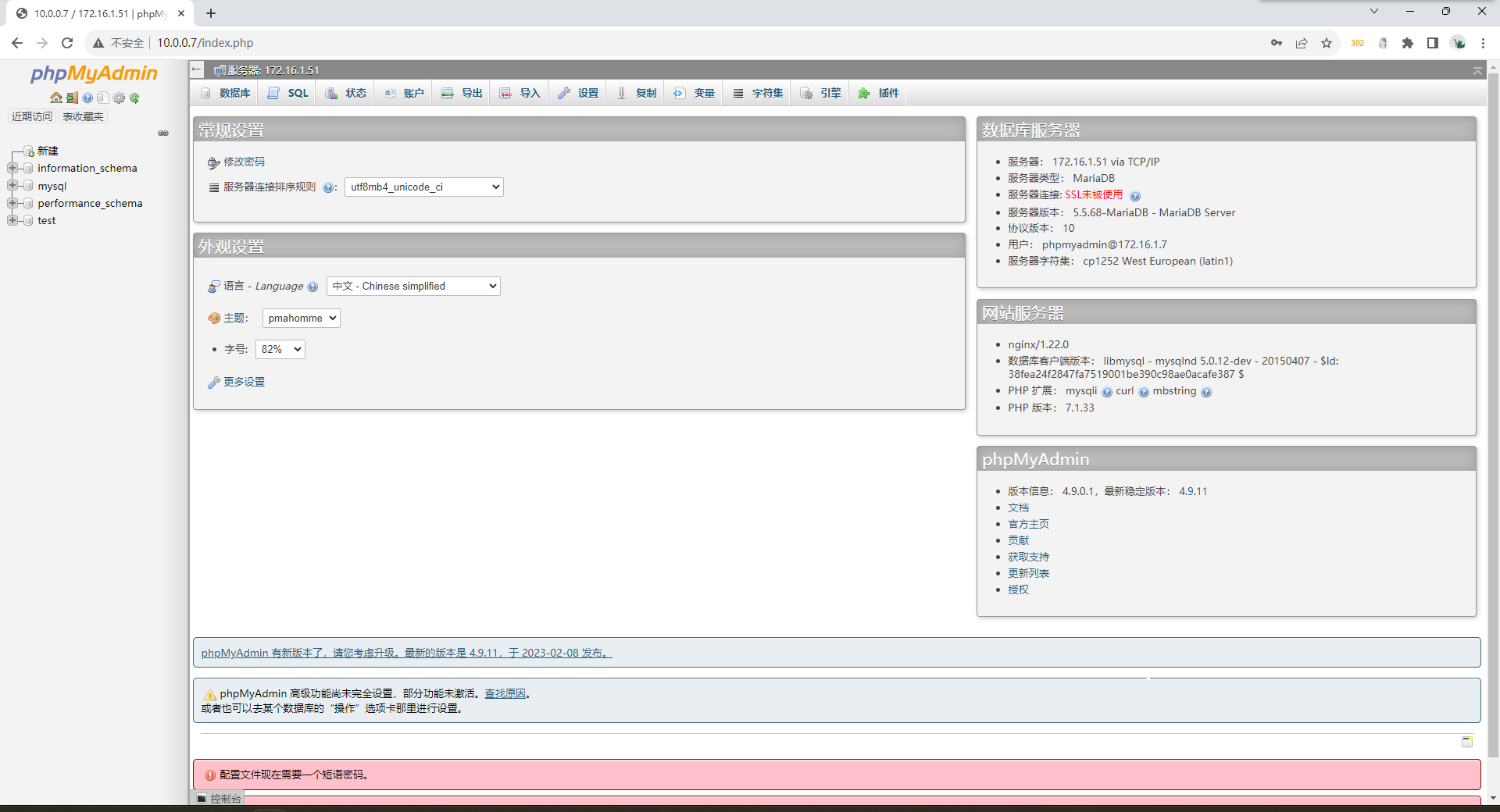Go to phpMyAdmin home via house icon

pyautogui.click(x=56, y=98)
